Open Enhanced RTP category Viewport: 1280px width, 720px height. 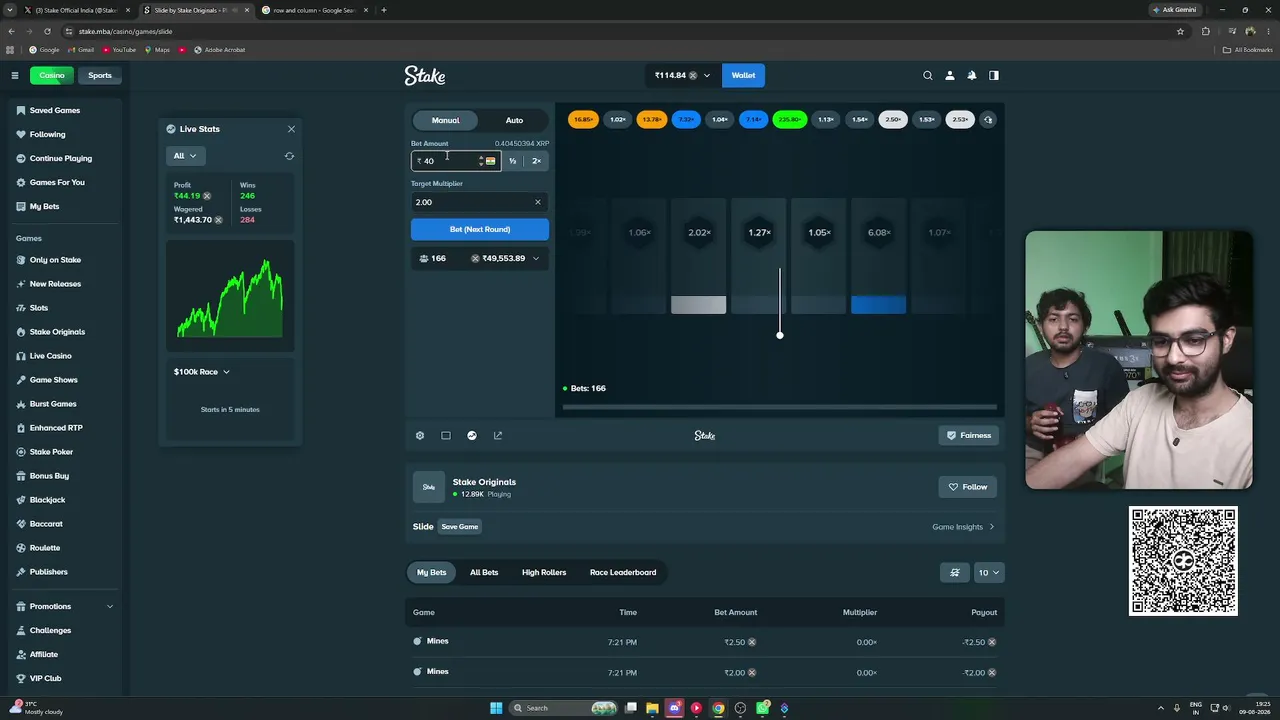coord(56,428)
